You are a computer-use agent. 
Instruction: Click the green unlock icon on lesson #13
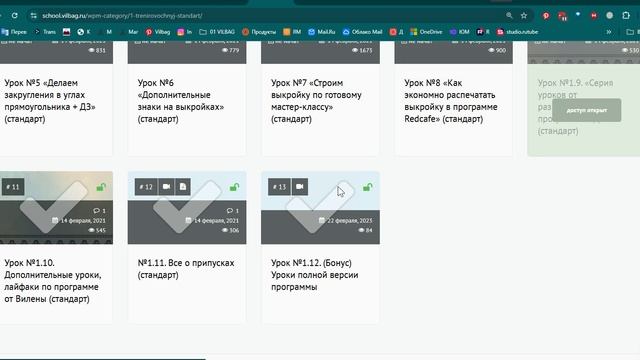coord(367,187)
